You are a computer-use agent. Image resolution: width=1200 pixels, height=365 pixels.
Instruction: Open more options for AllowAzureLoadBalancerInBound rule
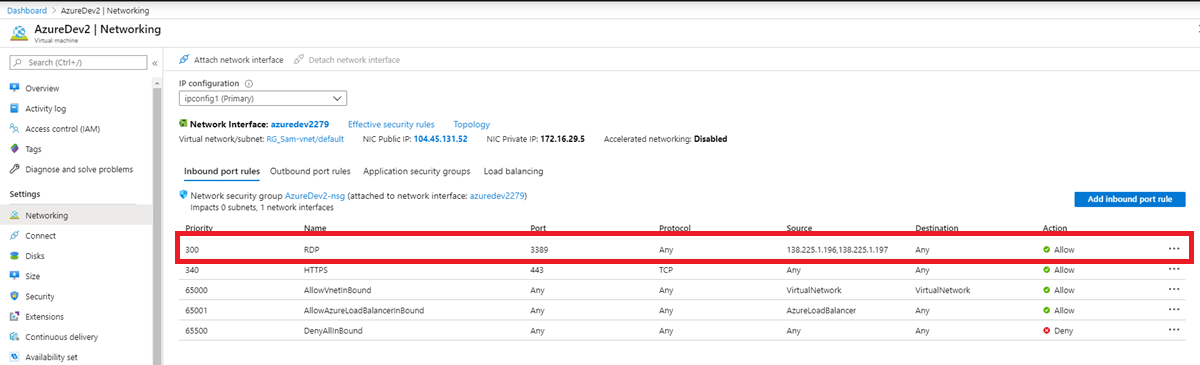pos(1173,310)
